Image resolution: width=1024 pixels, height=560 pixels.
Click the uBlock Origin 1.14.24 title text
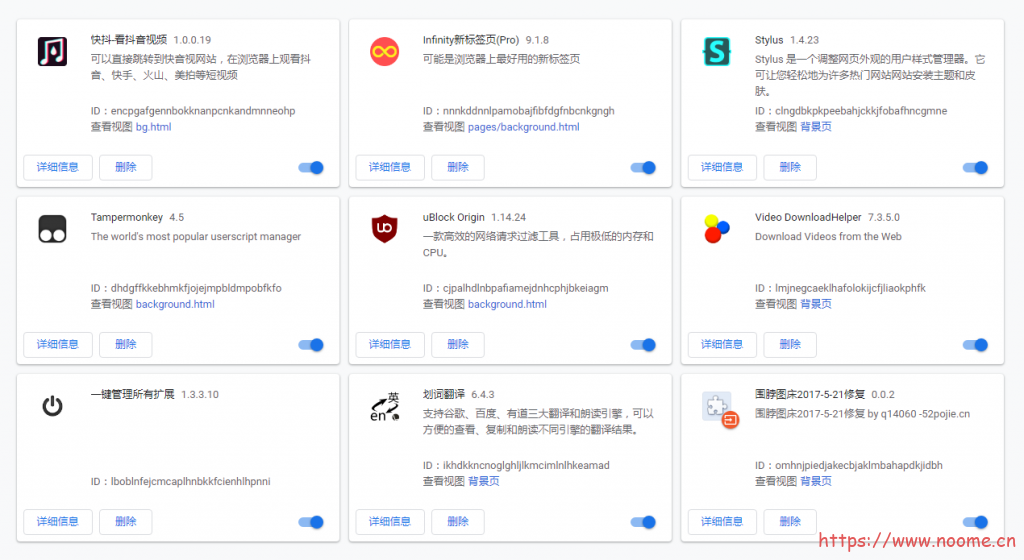click(x=474, y=217)
